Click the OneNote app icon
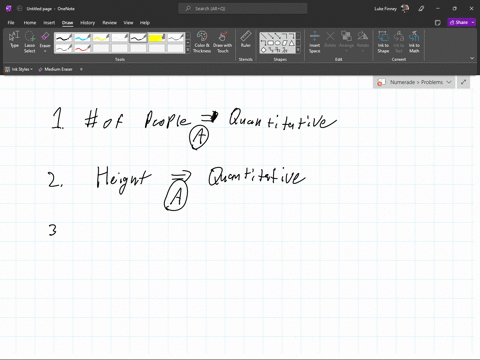480x360 pixels. click(8, 9)
